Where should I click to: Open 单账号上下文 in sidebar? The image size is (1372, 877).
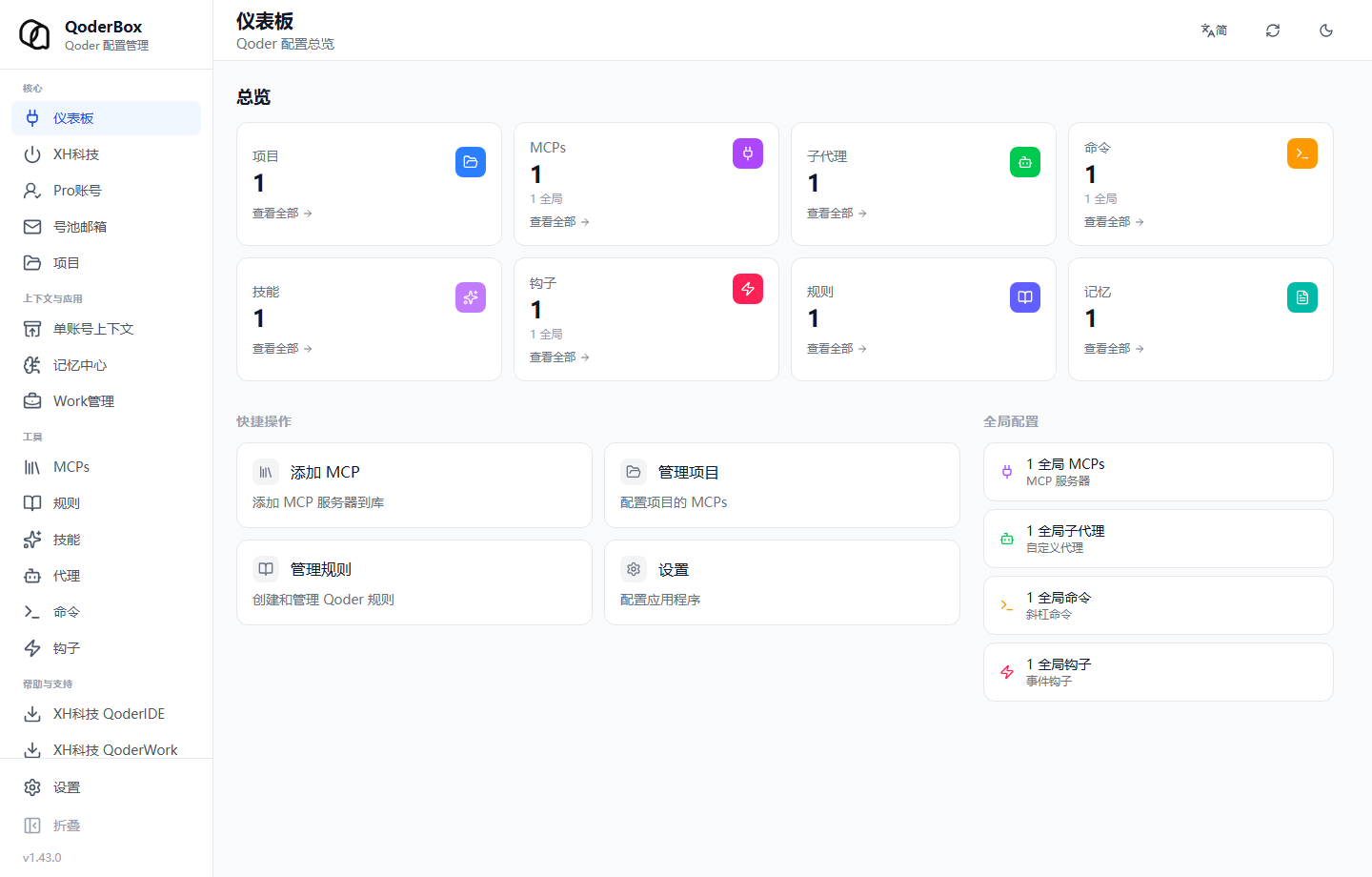click(x=106, y=329)
